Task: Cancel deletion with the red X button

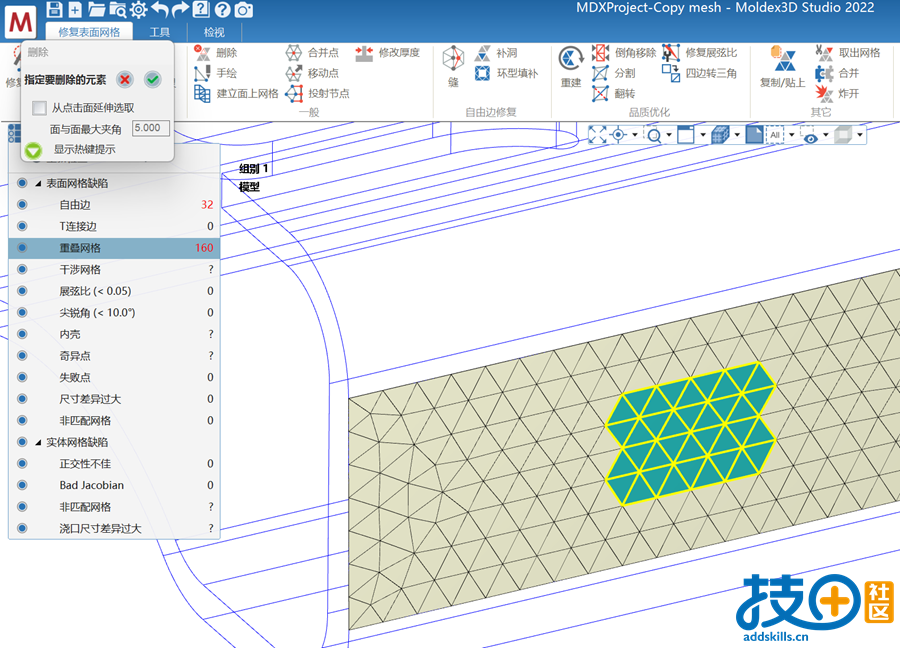Action: (x=125, y=79)
